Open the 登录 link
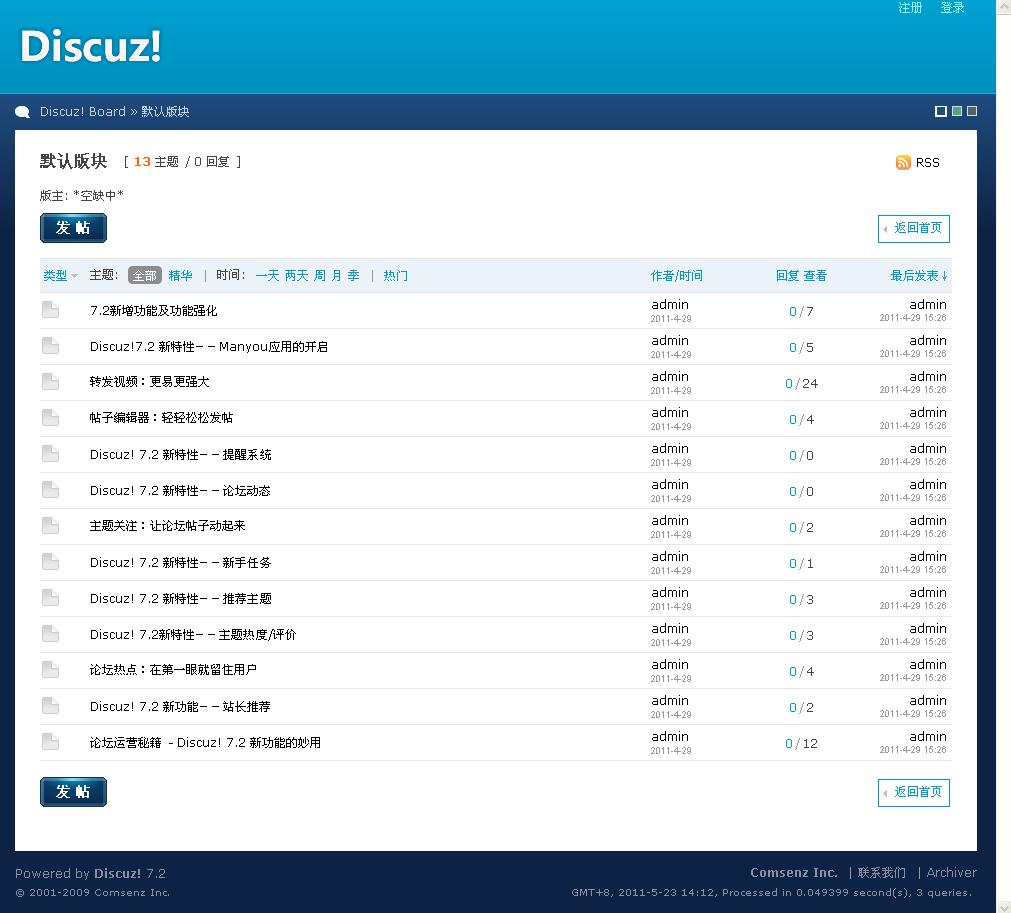This screenshot has height=913, width=1011. point(952,8)
